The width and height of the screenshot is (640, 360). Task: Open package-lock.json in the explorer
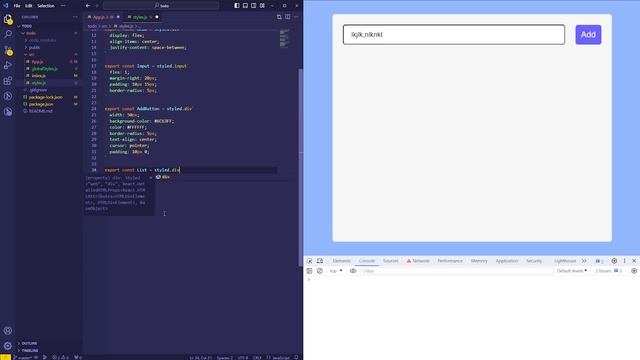click(46, 97)
